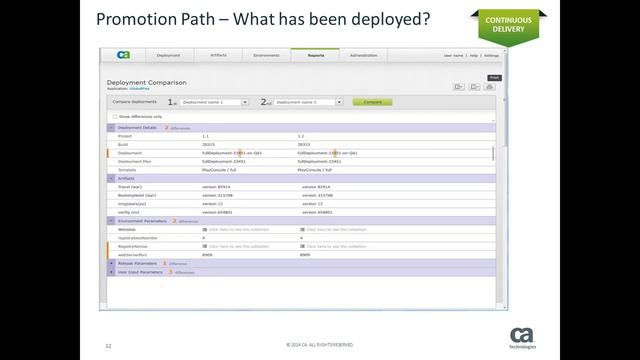Open Websites collection for the first deployment

click(x=236, y=230)
